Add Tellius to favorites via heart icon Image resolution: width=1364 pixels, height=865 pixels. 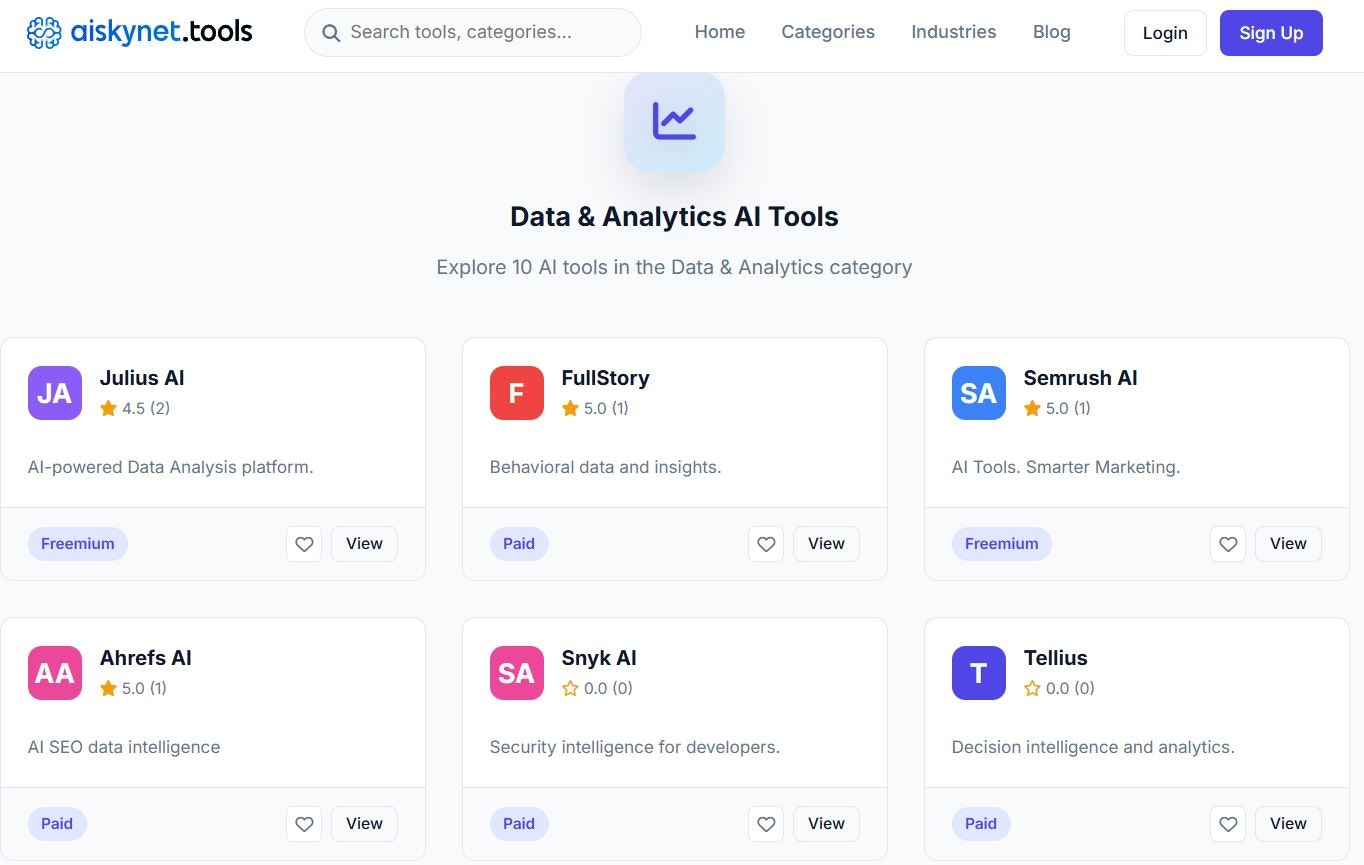[1228, 824]
